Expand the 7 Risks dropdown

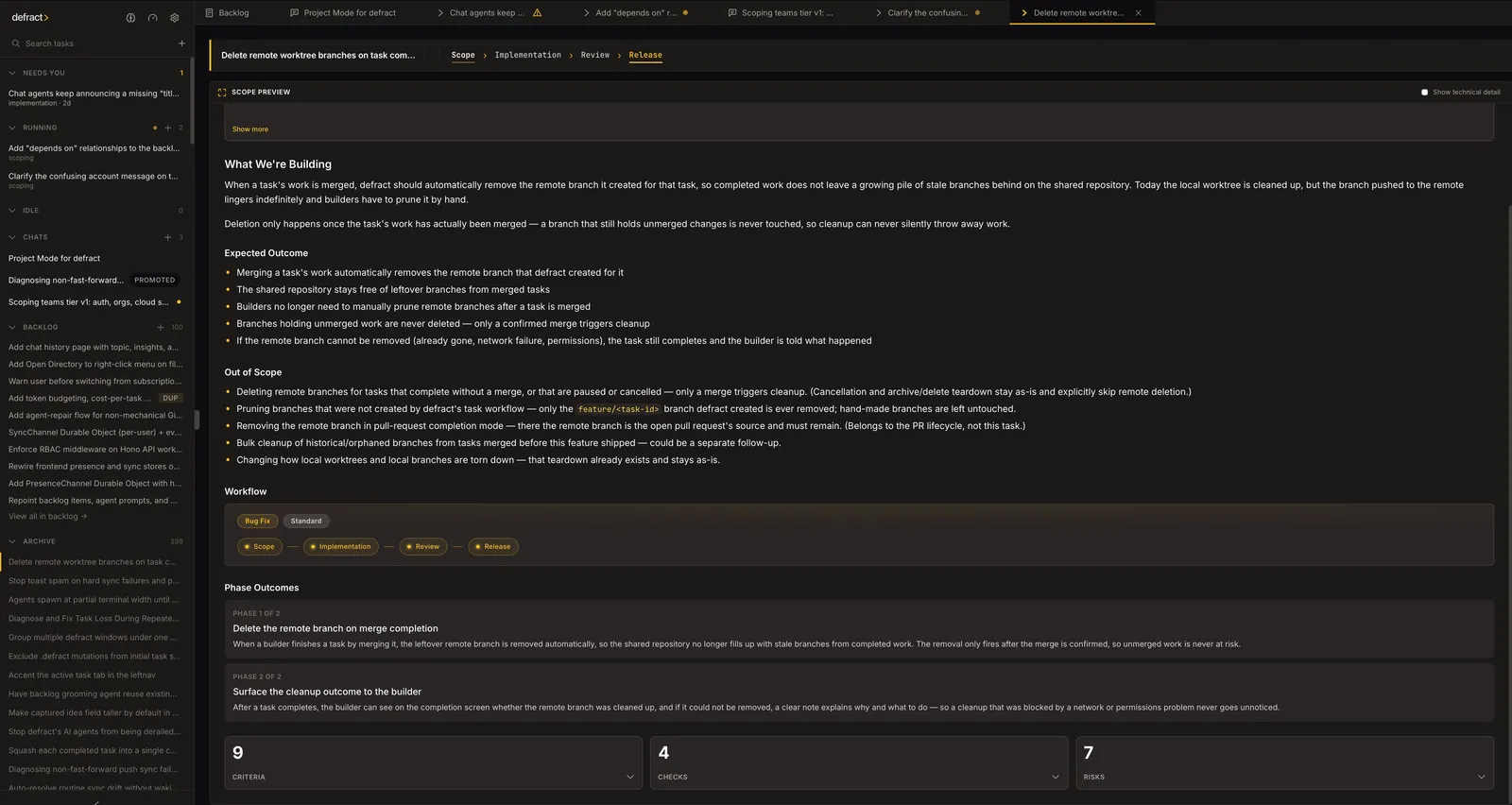1481,777
